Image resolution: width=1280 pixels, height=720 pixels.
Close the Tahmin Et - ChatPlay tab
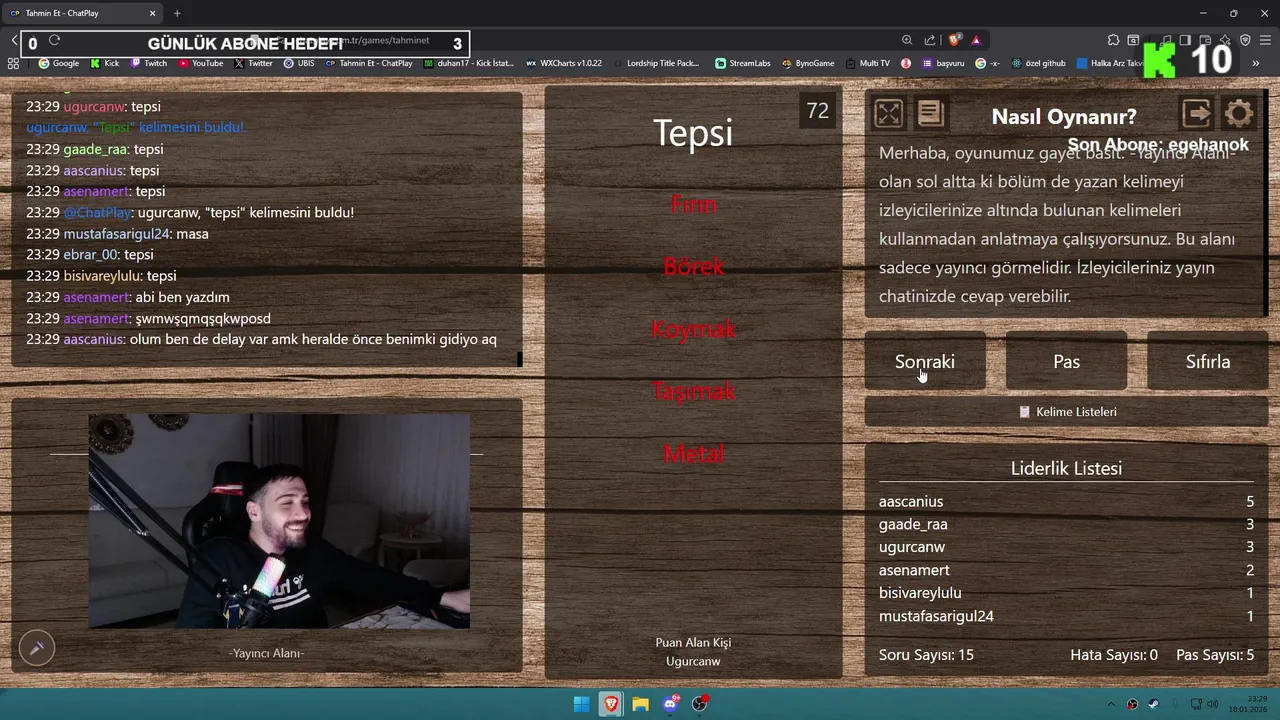(152, 13)
